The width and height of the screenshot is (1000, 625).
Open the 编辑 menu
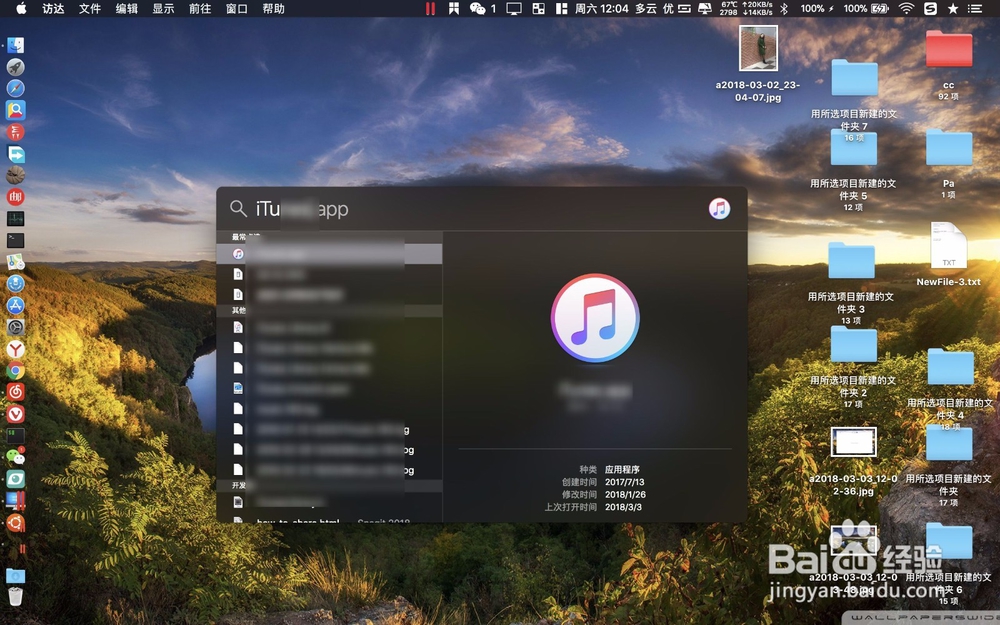click(x=126, y=8)
